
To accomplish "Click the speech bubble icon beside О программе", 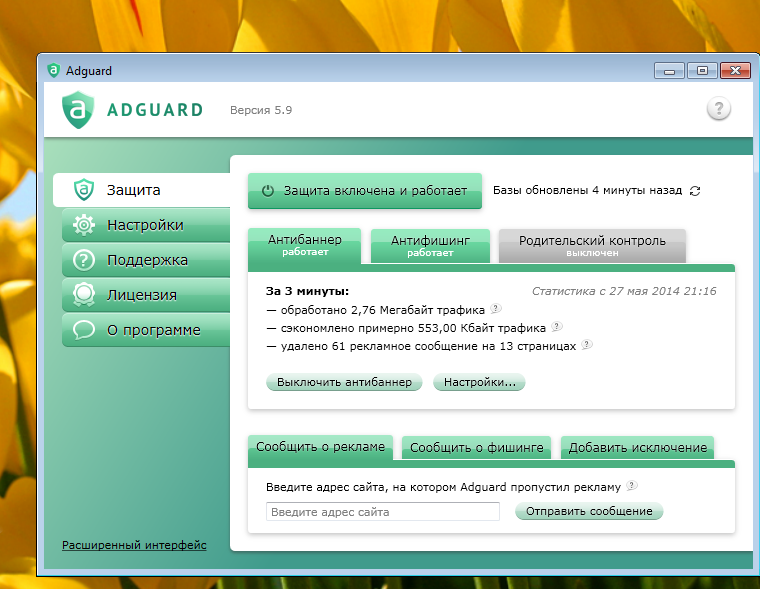I will [x=84, y=330].
